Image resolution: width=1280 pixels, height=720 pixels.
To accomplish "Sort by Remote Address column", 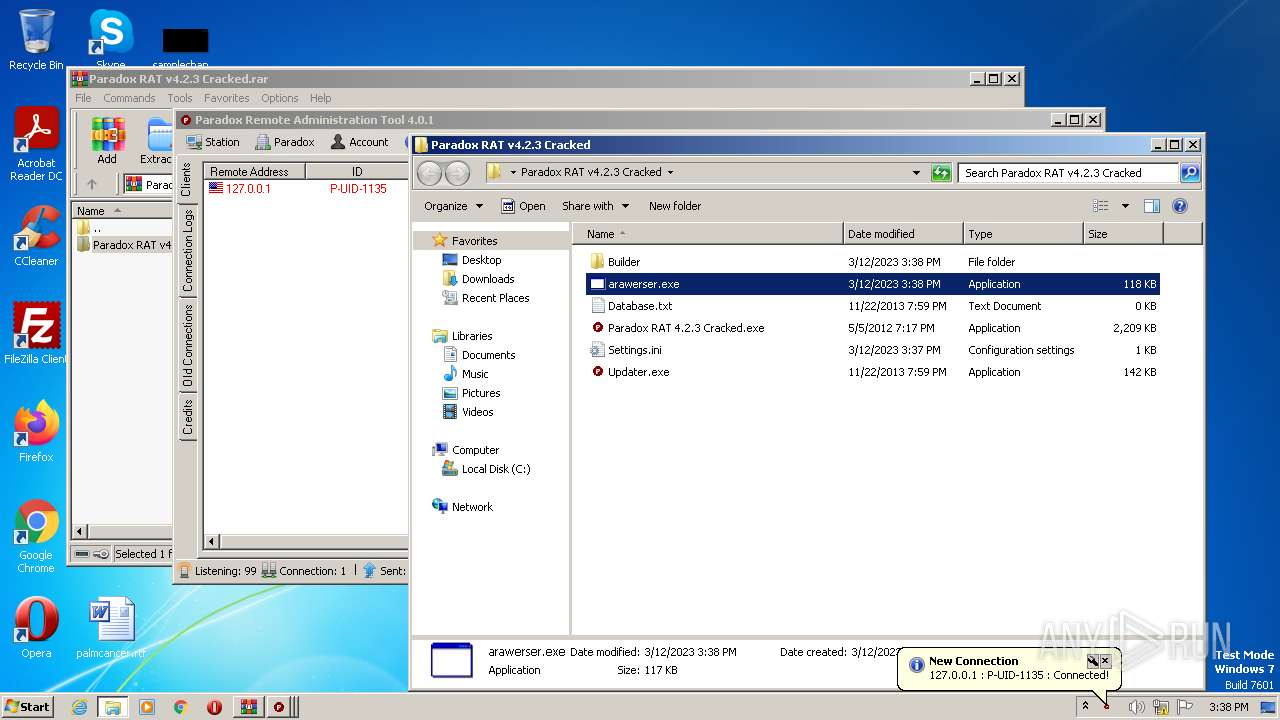I will click(x=254, y=171).
